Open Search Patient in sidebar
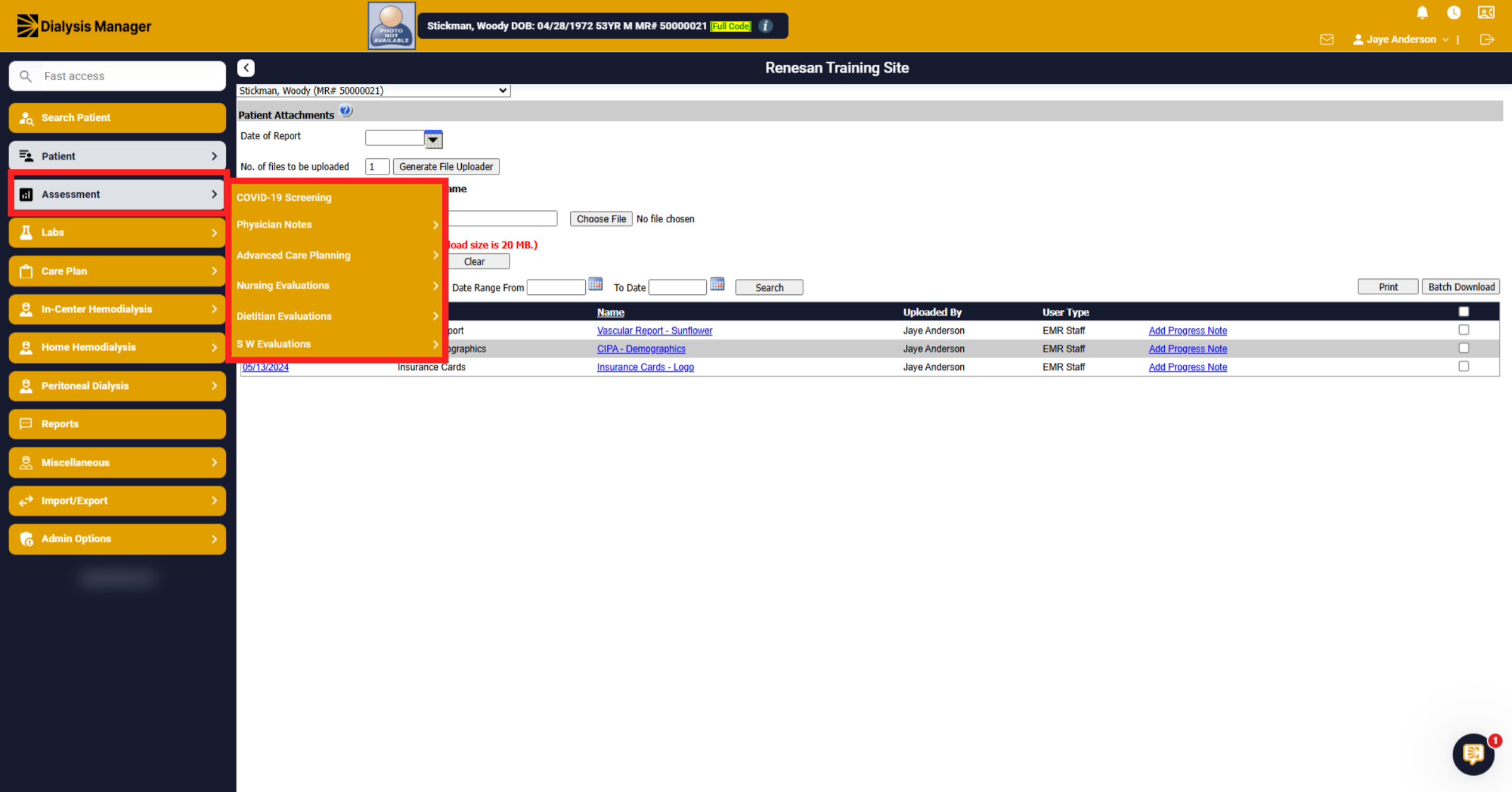 point(117,118)
